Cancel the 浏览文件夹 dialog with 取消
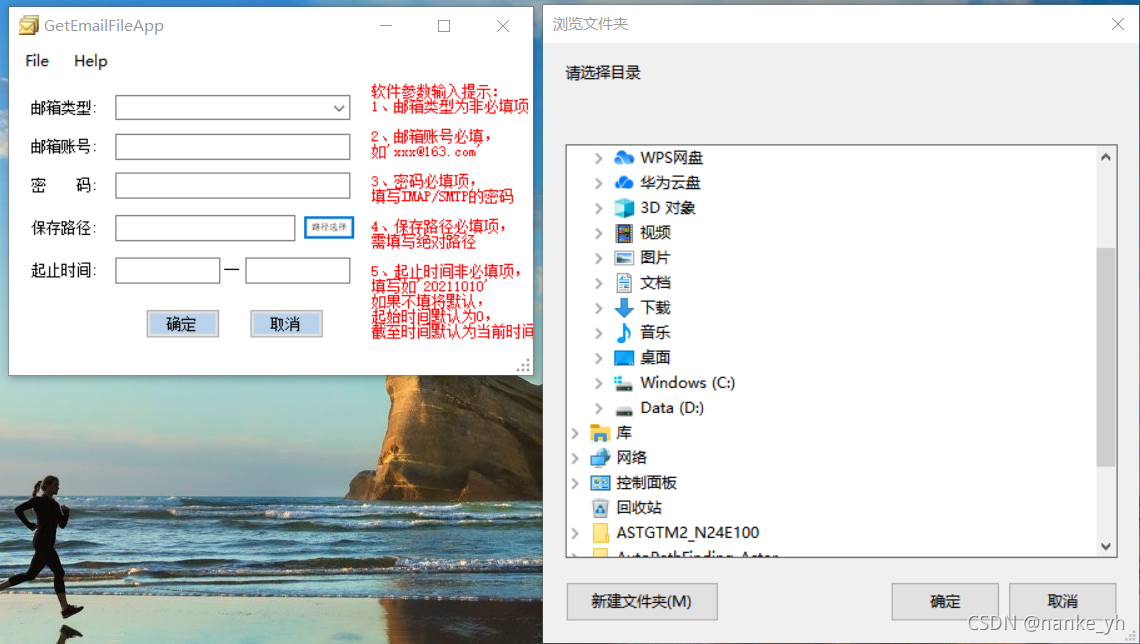1140x644 pixels. pos(1062,601)
